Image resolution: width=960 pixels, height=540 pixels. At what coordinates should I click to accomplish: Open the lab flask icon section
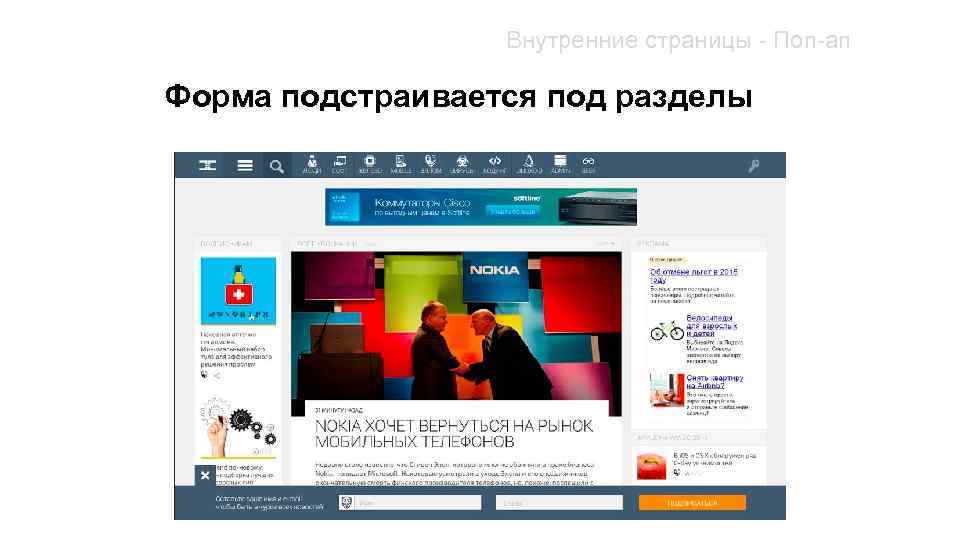pos(528,164)
